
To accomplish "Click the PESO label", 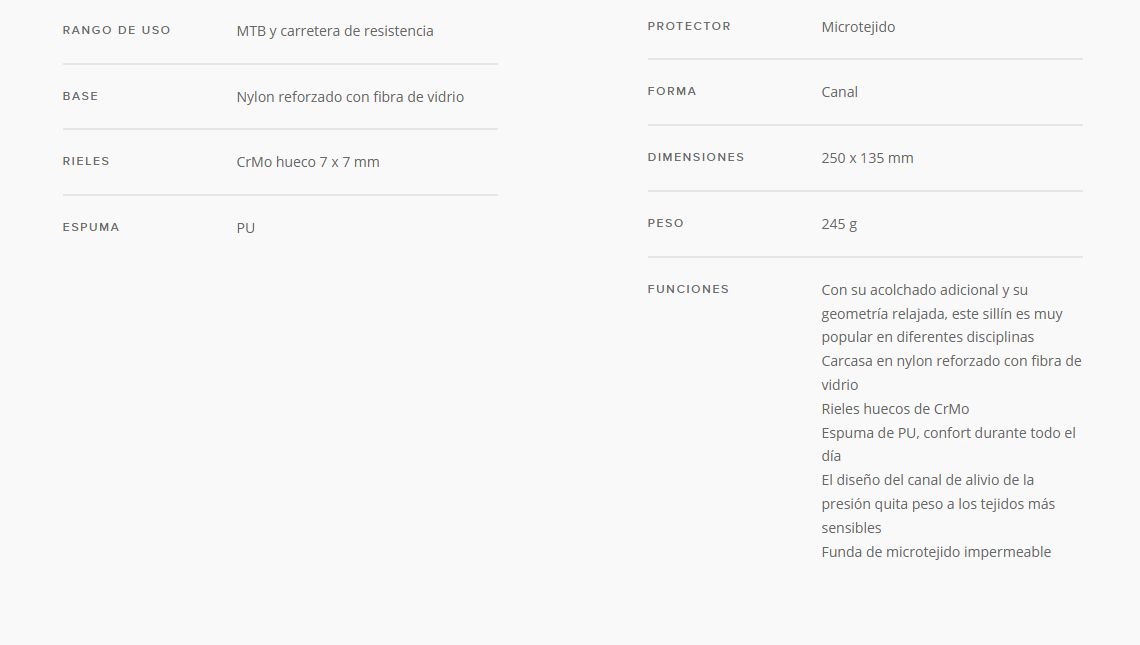I will coord(666,223).
